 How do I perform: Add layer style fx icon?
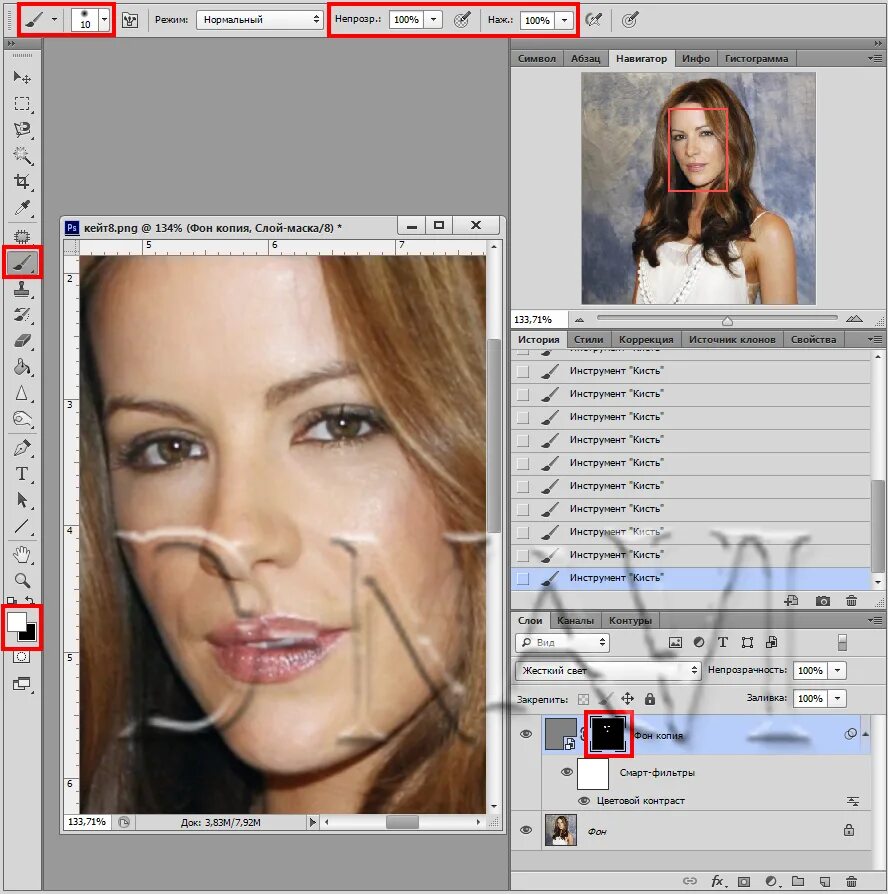717,881
